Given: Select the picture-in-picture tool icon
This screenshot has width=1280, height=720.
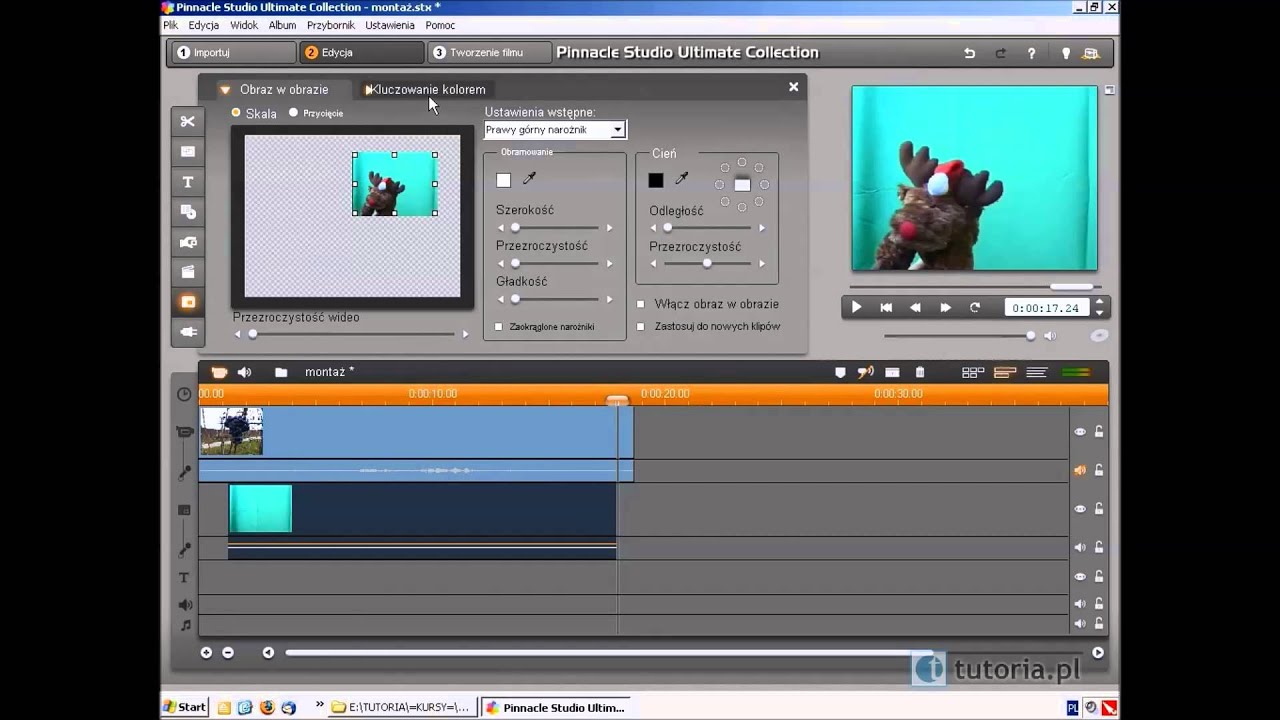Looking at the screenshot, I should [x=187, y=302].
